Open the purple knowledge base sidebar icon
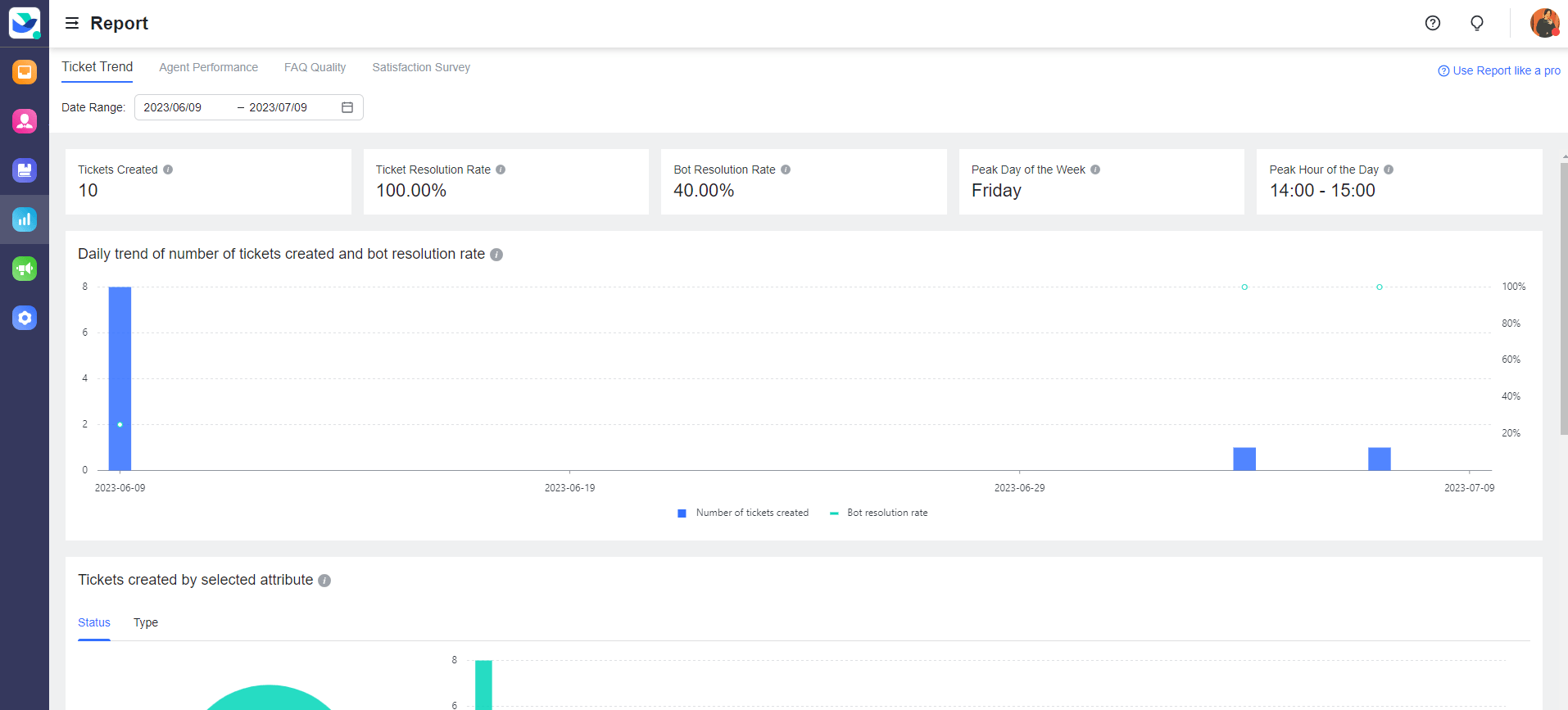The height and width of the screenshot is (710, 1568). [25, 170]
